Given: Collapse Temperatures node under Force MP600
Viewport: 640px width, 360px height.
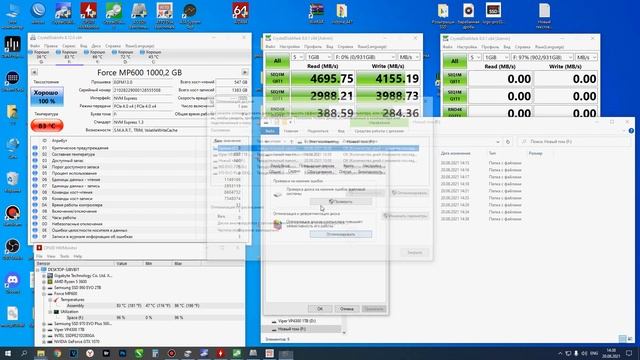Looking at the screenshot, I should (50, 300).
